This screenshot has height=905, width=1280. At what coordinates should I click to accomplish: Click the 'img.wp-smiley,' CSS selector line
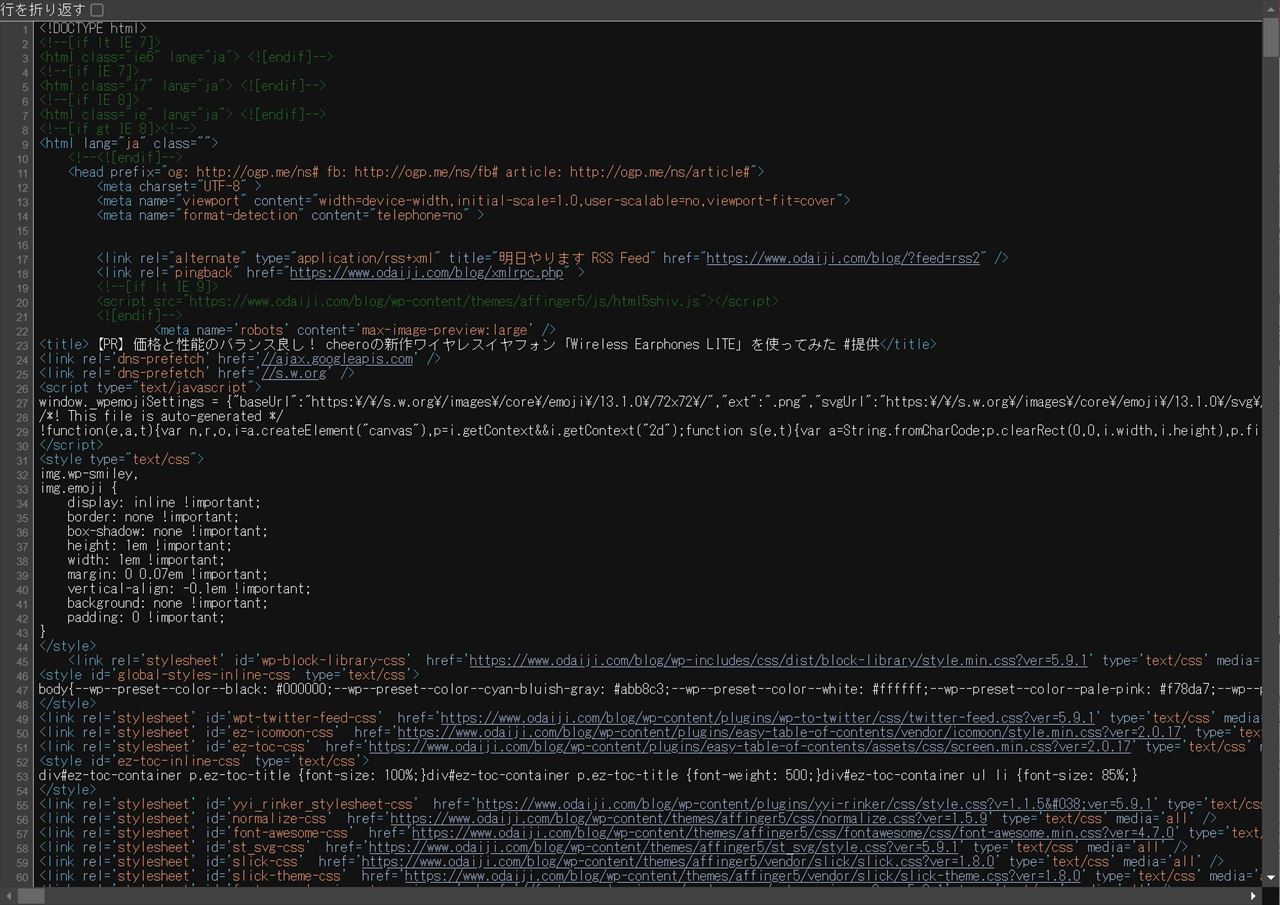coord(89,474)
